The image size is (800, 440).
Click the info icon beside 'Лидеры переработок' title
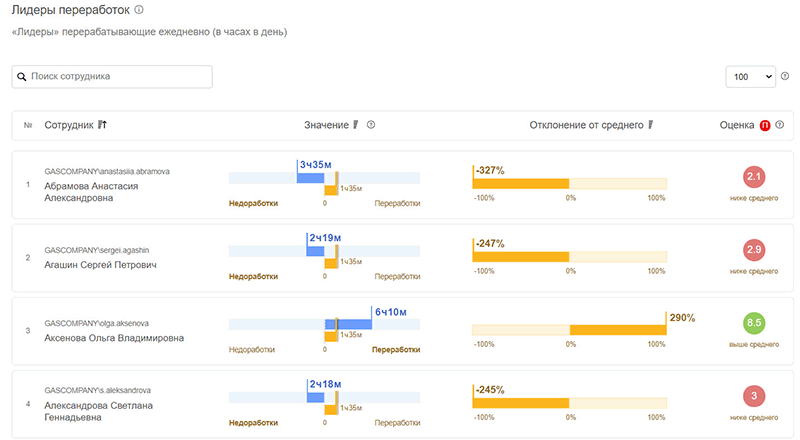(x=139, y=10)
